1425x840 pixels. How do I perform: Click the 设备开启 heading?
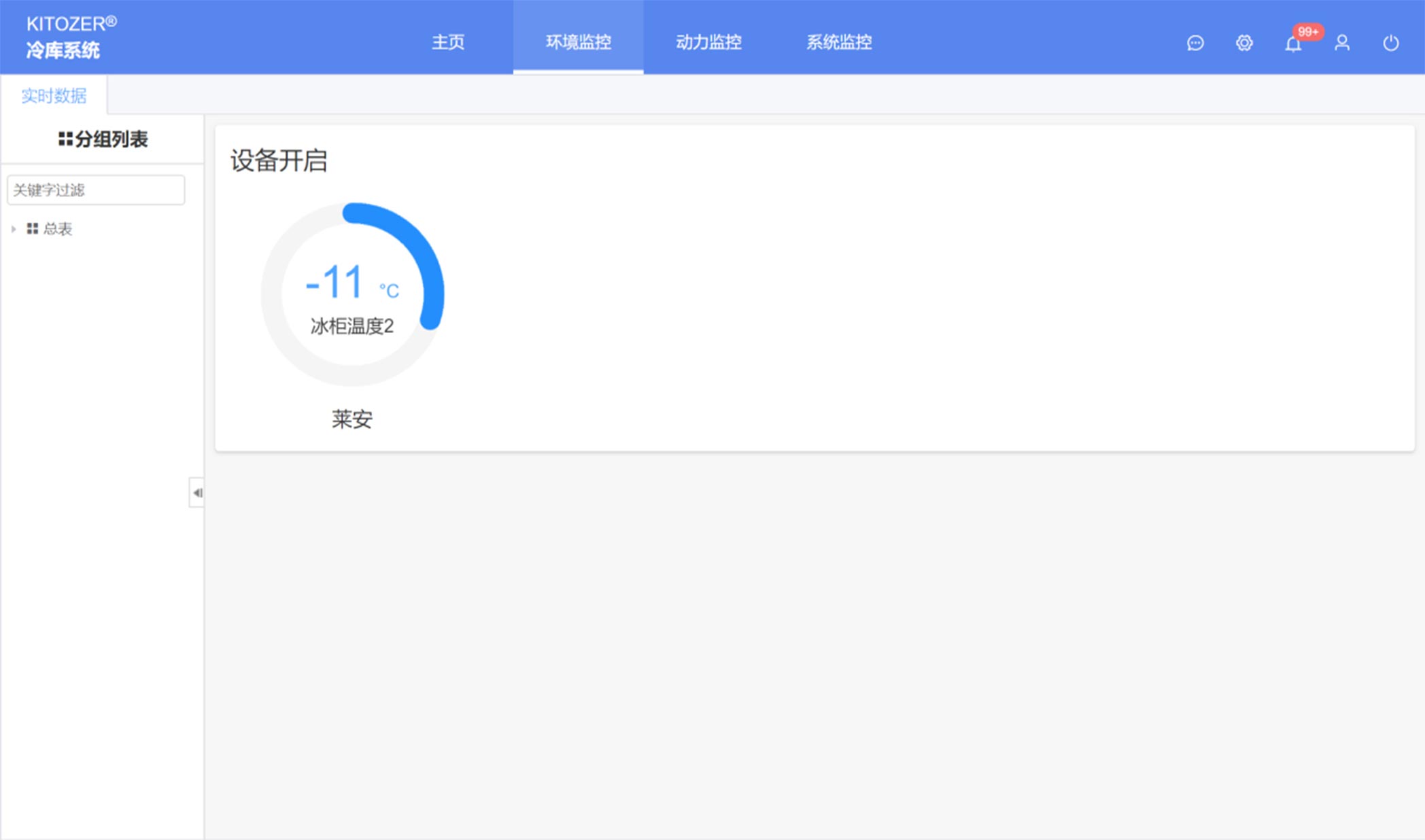click(279, 161)
